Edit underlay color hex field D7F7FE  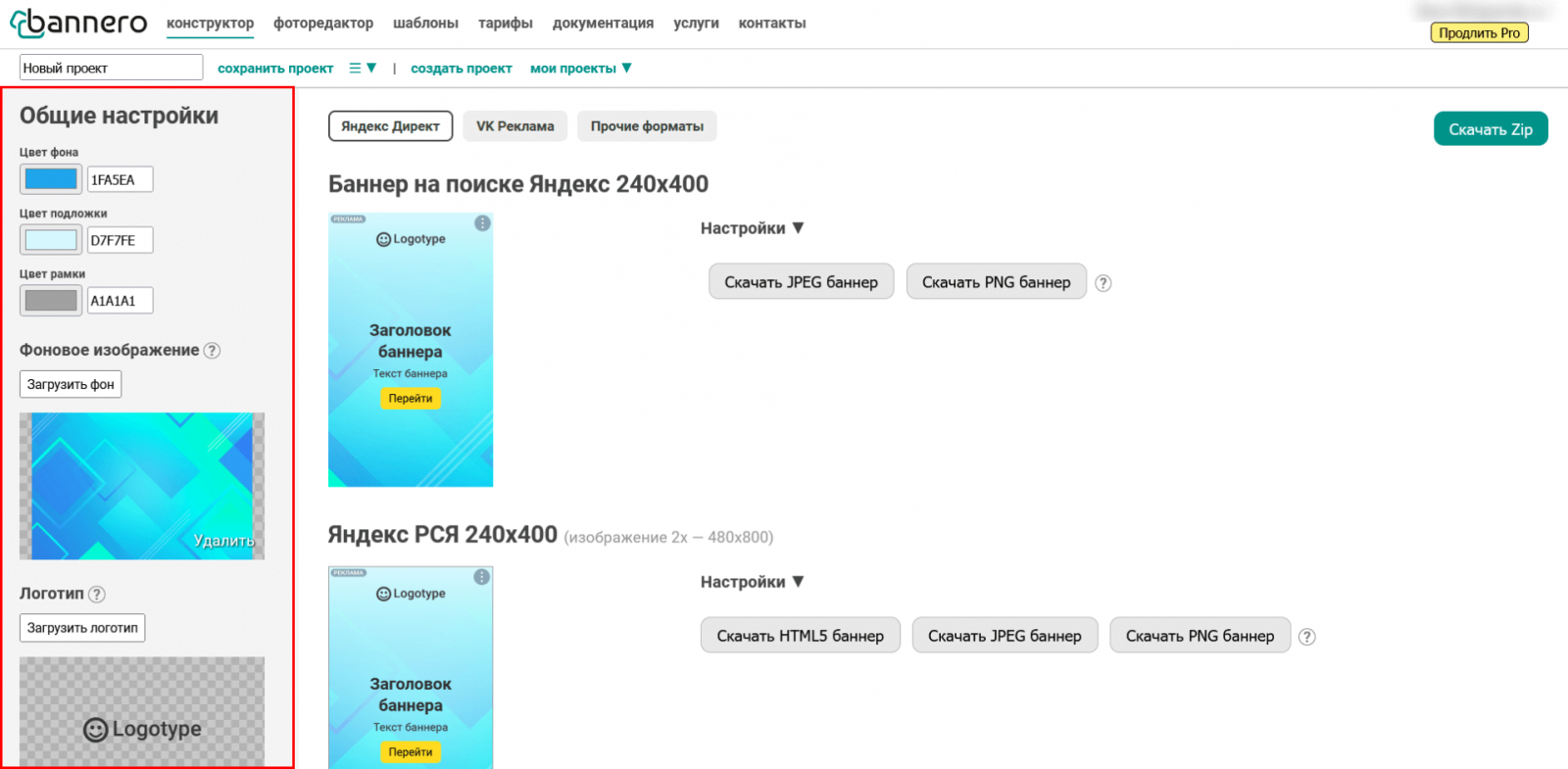[121, 240]
